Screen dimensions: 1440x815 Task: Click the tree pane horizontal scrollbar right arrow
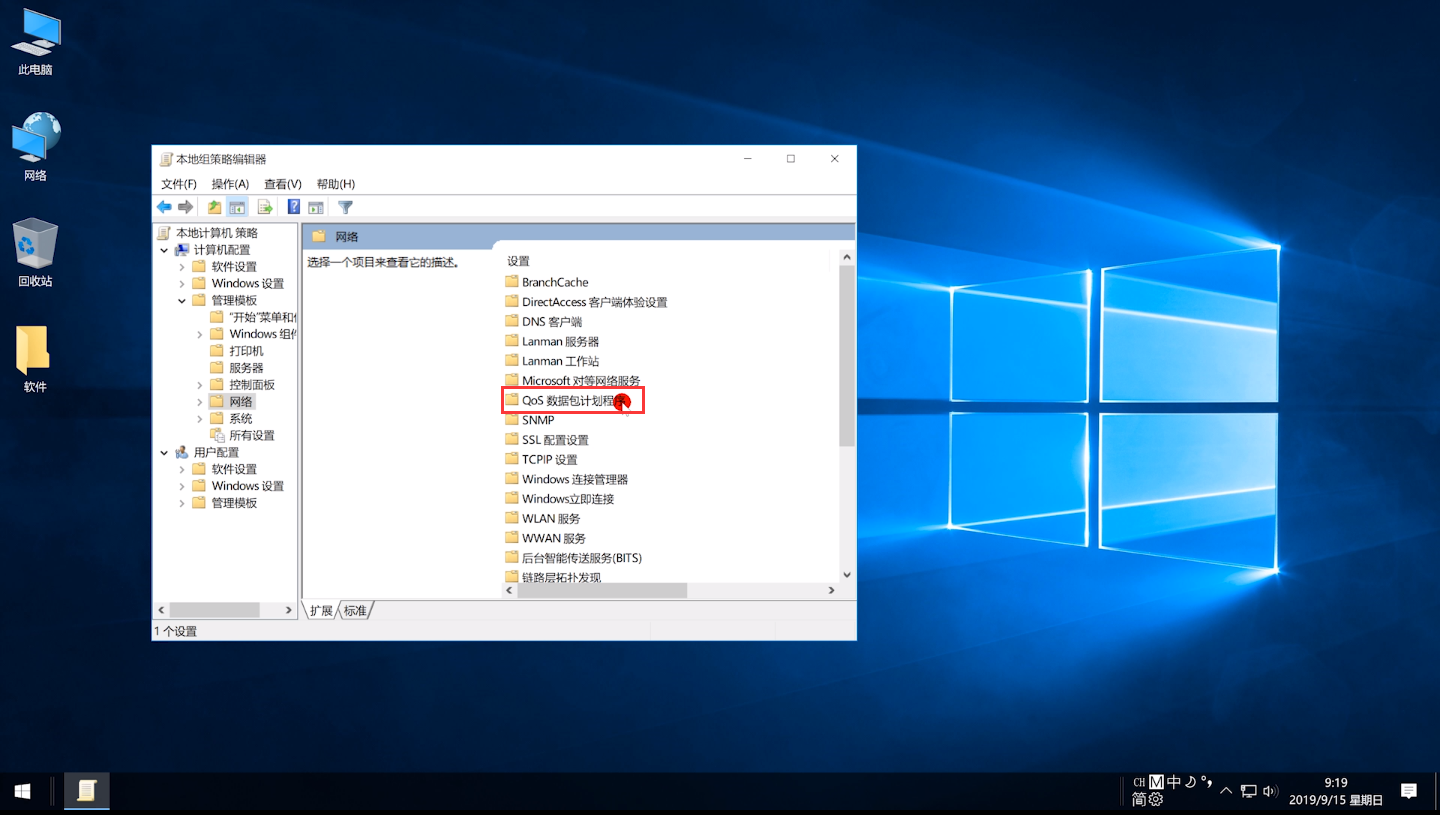click(x=289, y=610)
